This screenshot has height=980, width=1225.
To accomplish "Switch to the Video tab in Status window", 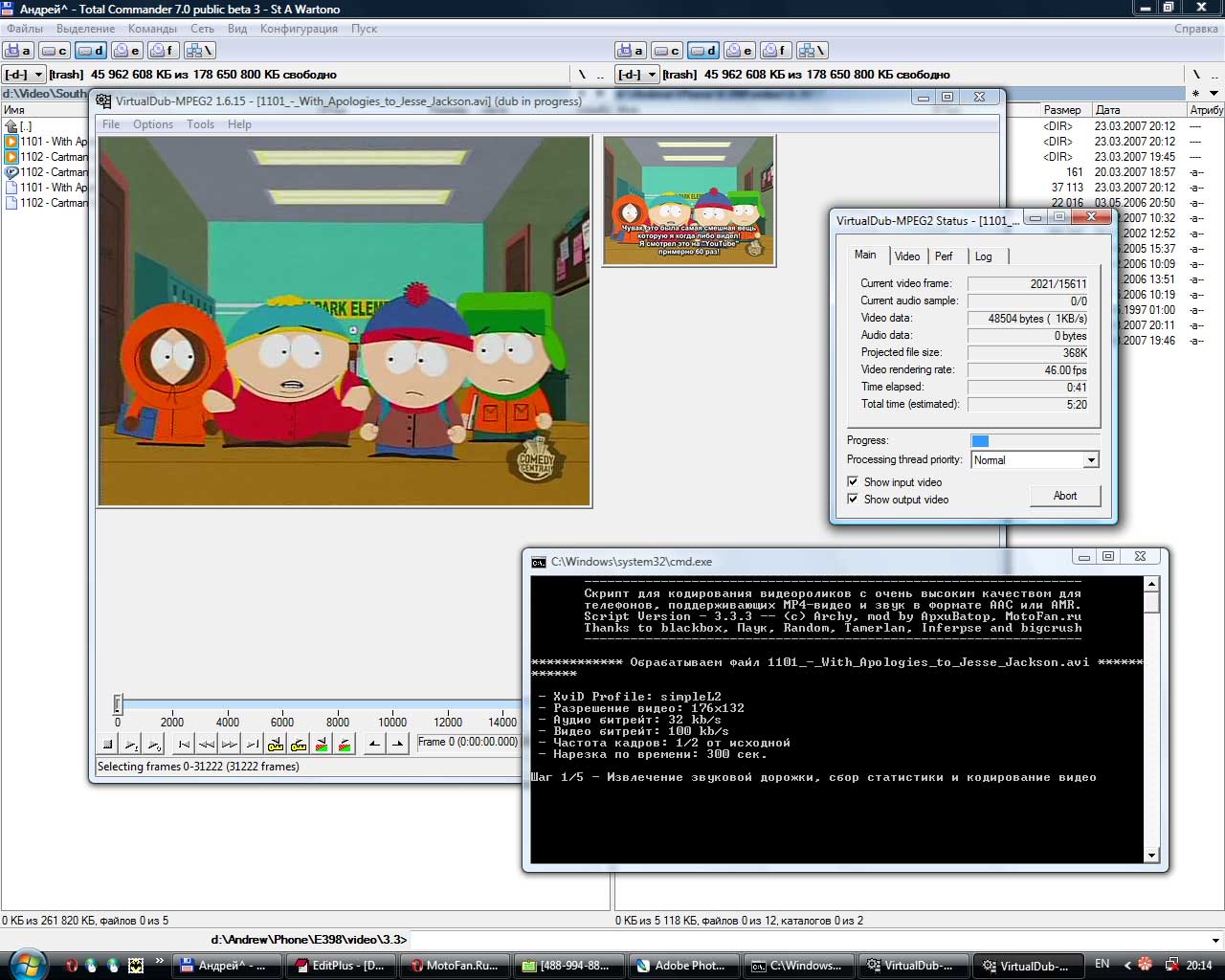I will pyautogui.click(x=907, y=256).
